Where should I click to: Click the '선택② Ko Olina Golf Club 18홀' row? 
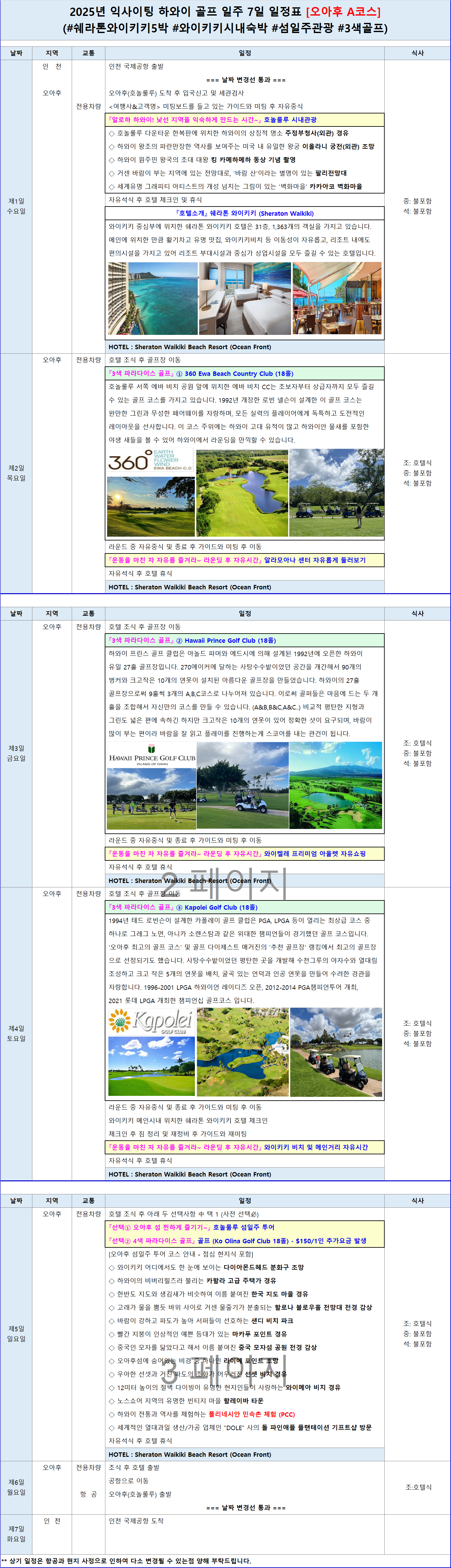[245, 1240]
